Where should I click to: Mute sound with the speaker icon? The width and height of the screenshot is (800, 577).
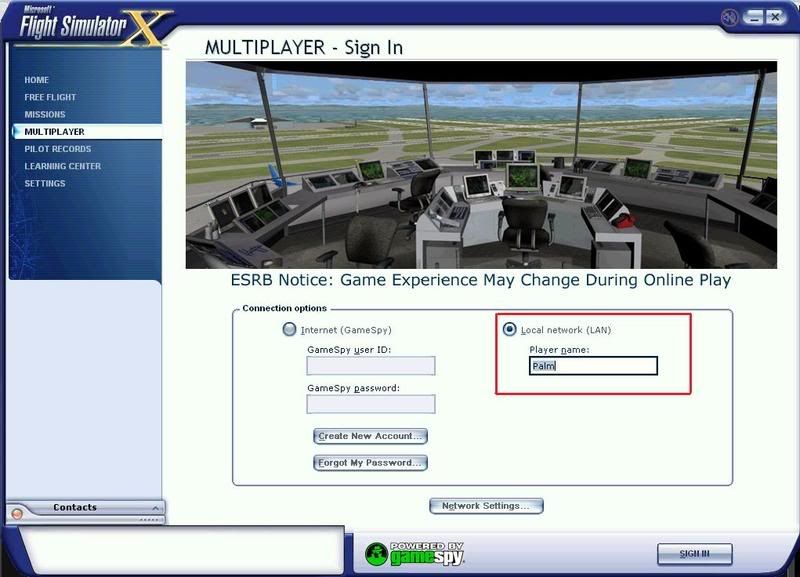coord(729,18)
